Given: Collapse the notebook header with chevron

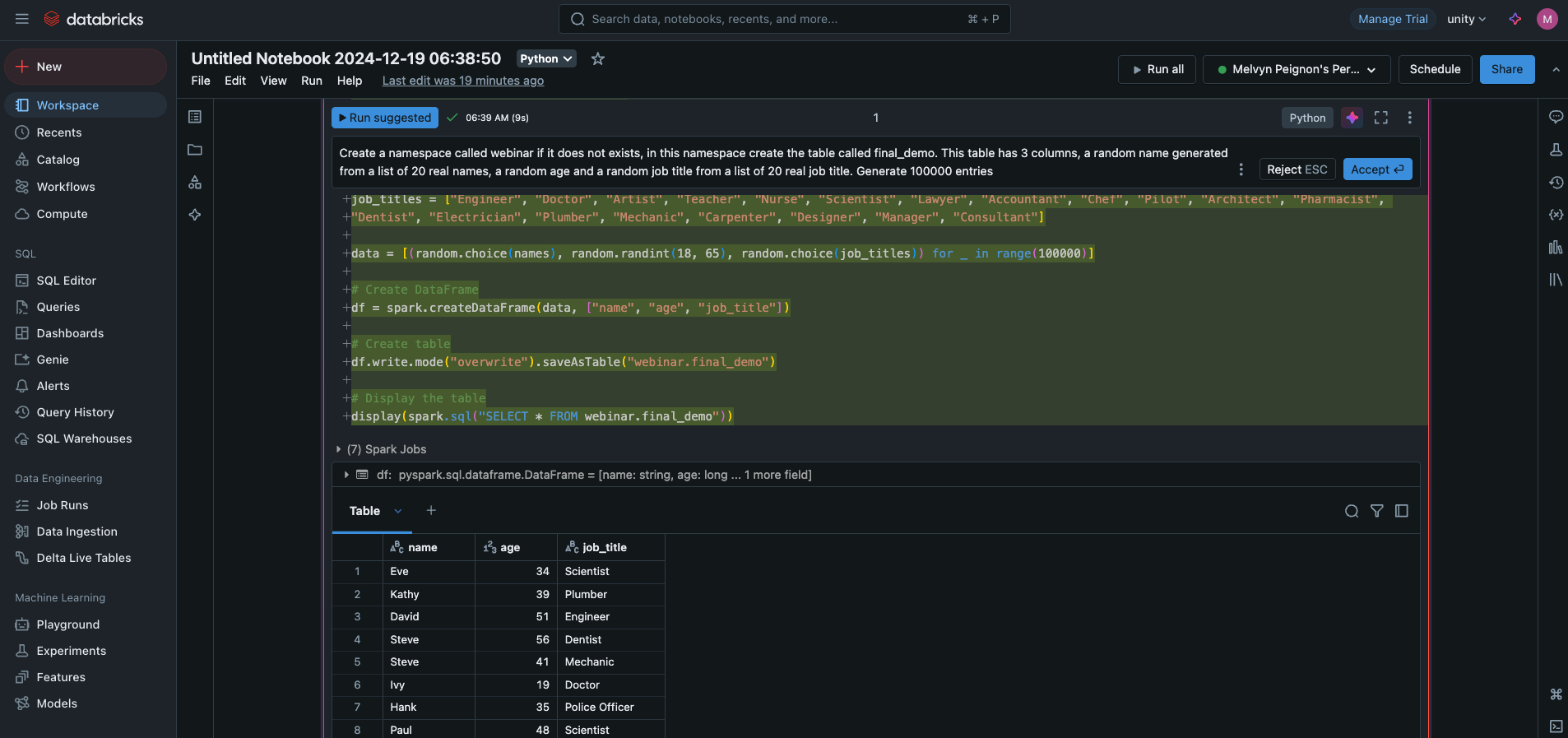Looking at the screenshot, I should tap(1556, 70).
